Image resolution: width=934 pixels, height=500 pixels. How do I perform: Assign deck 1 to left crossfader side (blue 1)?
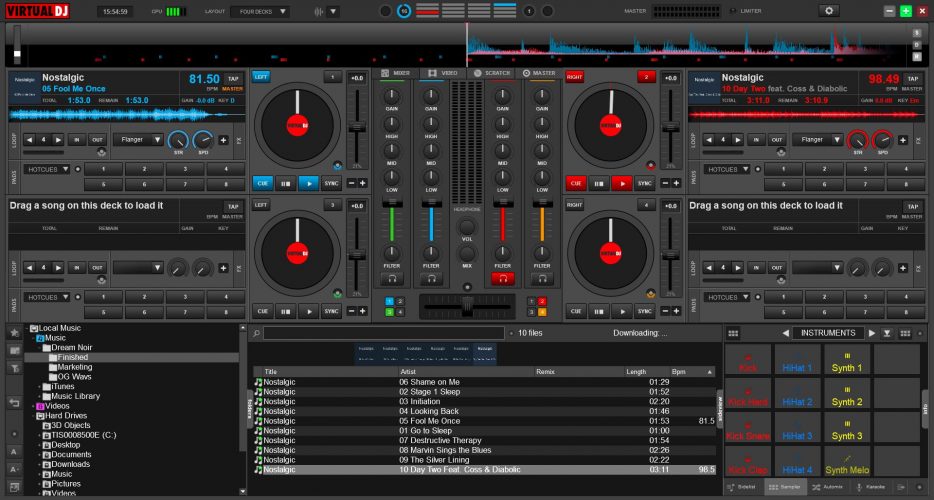[389, 302]
